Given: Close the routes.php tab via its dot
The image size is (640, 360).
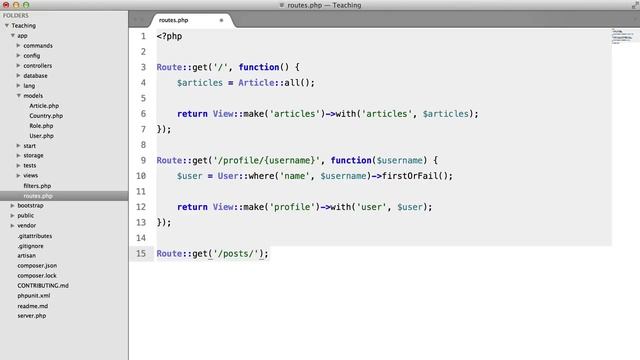Looking at the screenshot, I should pyautogui.click(x=221, y=20).
